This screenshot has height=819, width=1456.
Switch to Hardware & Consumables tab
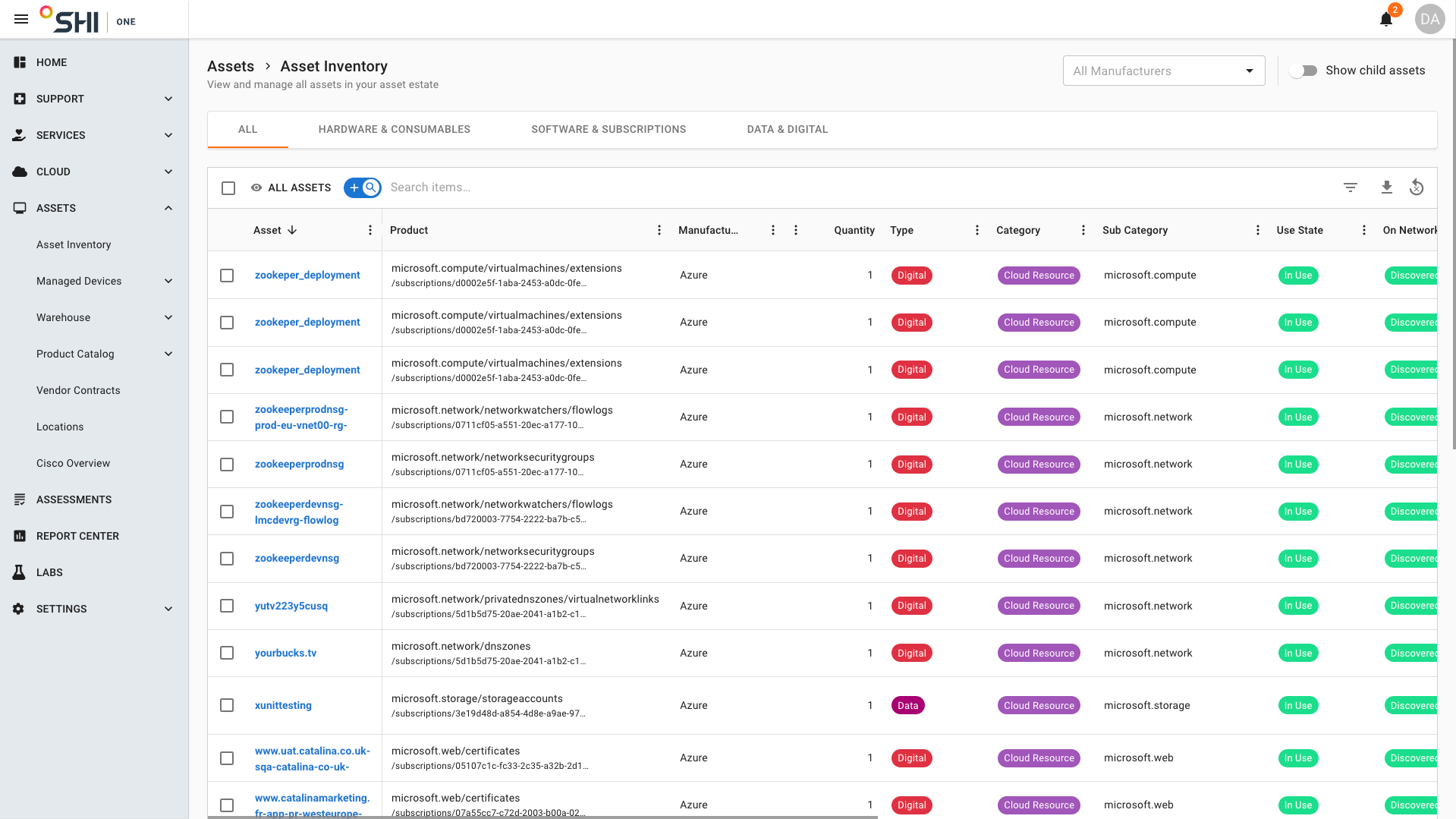pyautogui.click(x=394, y=129)
